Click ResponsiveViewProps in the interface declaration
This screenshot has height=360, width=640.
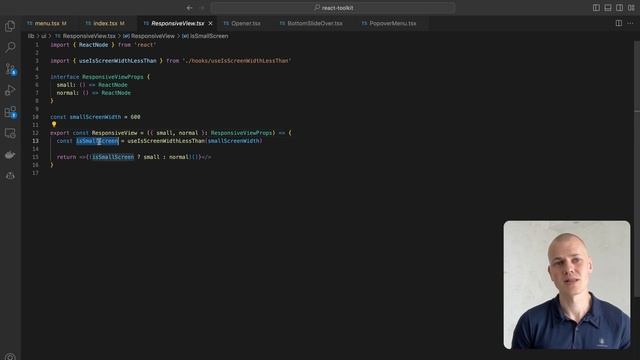click(x=113, y=77)
